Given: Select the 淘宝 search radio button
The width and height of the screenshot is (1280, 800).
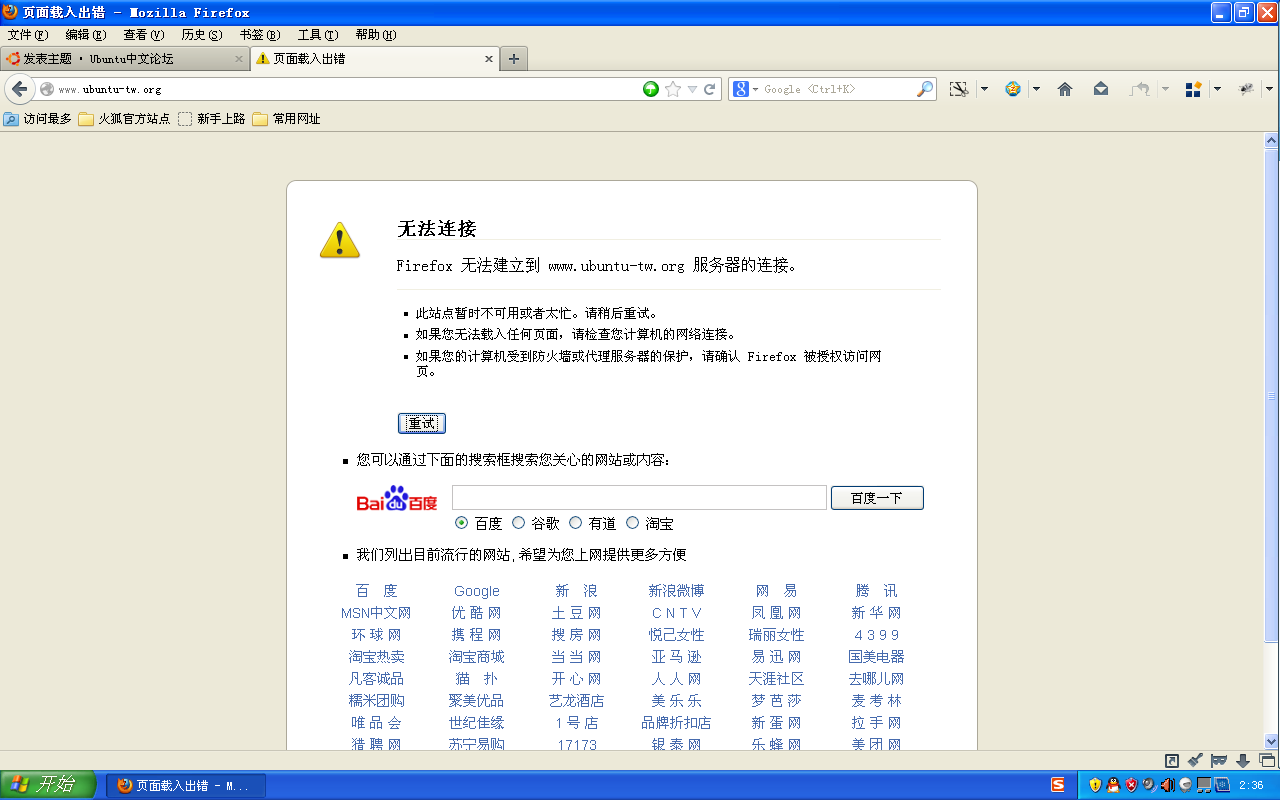Looking at the screenshot, I should [x=632, y=523].
